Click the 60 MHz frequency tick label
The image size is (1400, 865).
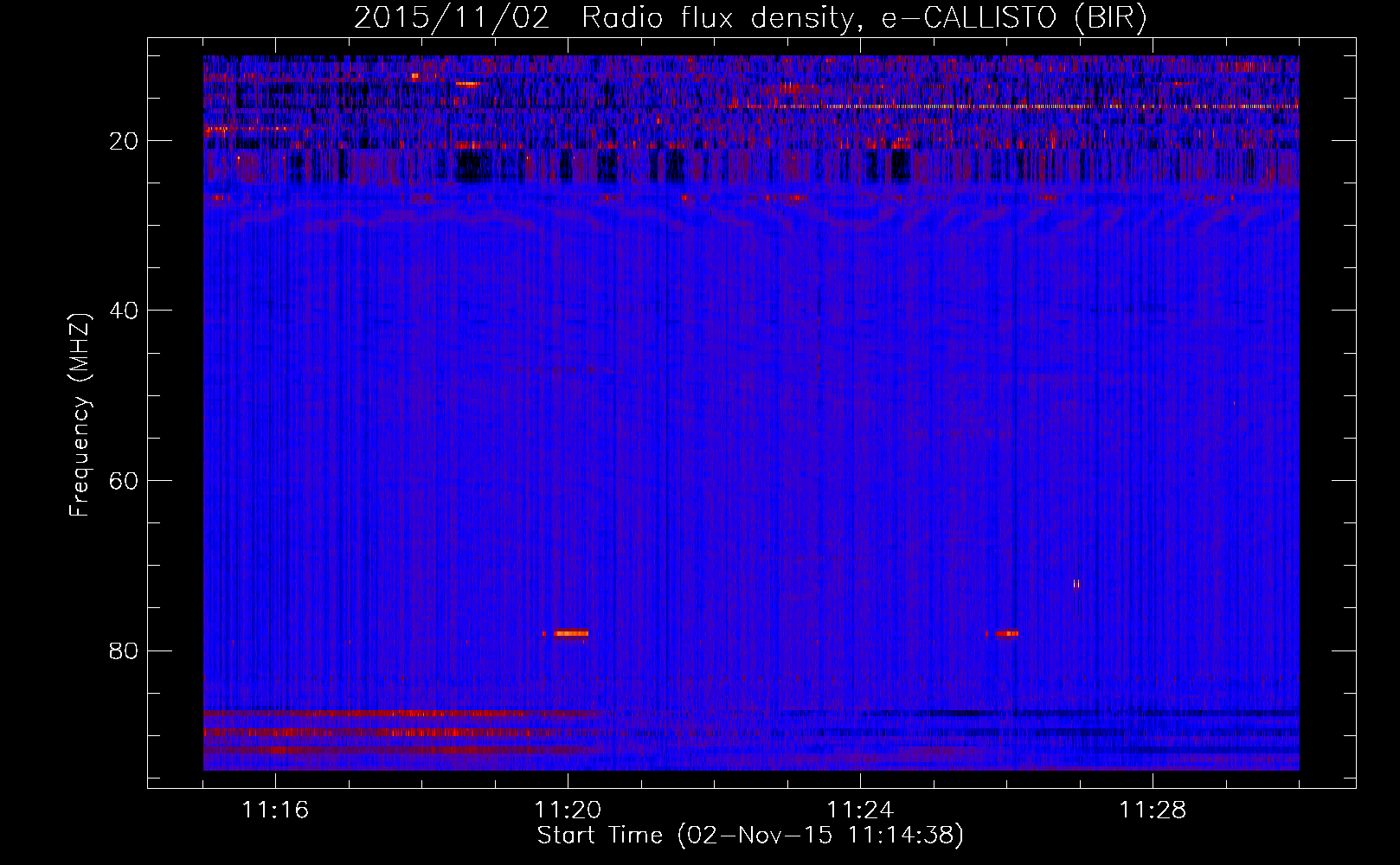point(125,481)
